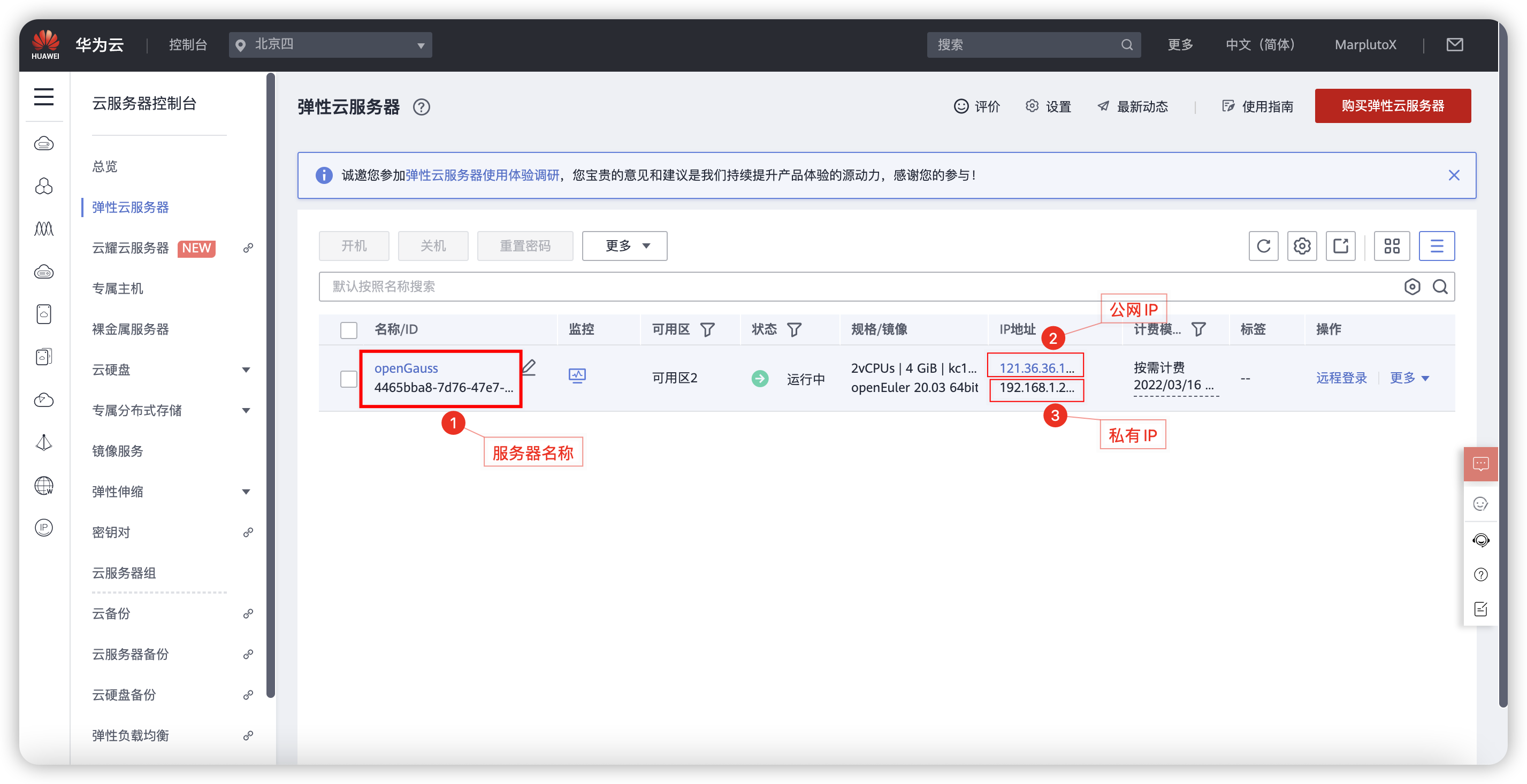The width and height of the screenshot is (1527, 784).
Task: Switch to card grid view
Action: [1392, 246]
